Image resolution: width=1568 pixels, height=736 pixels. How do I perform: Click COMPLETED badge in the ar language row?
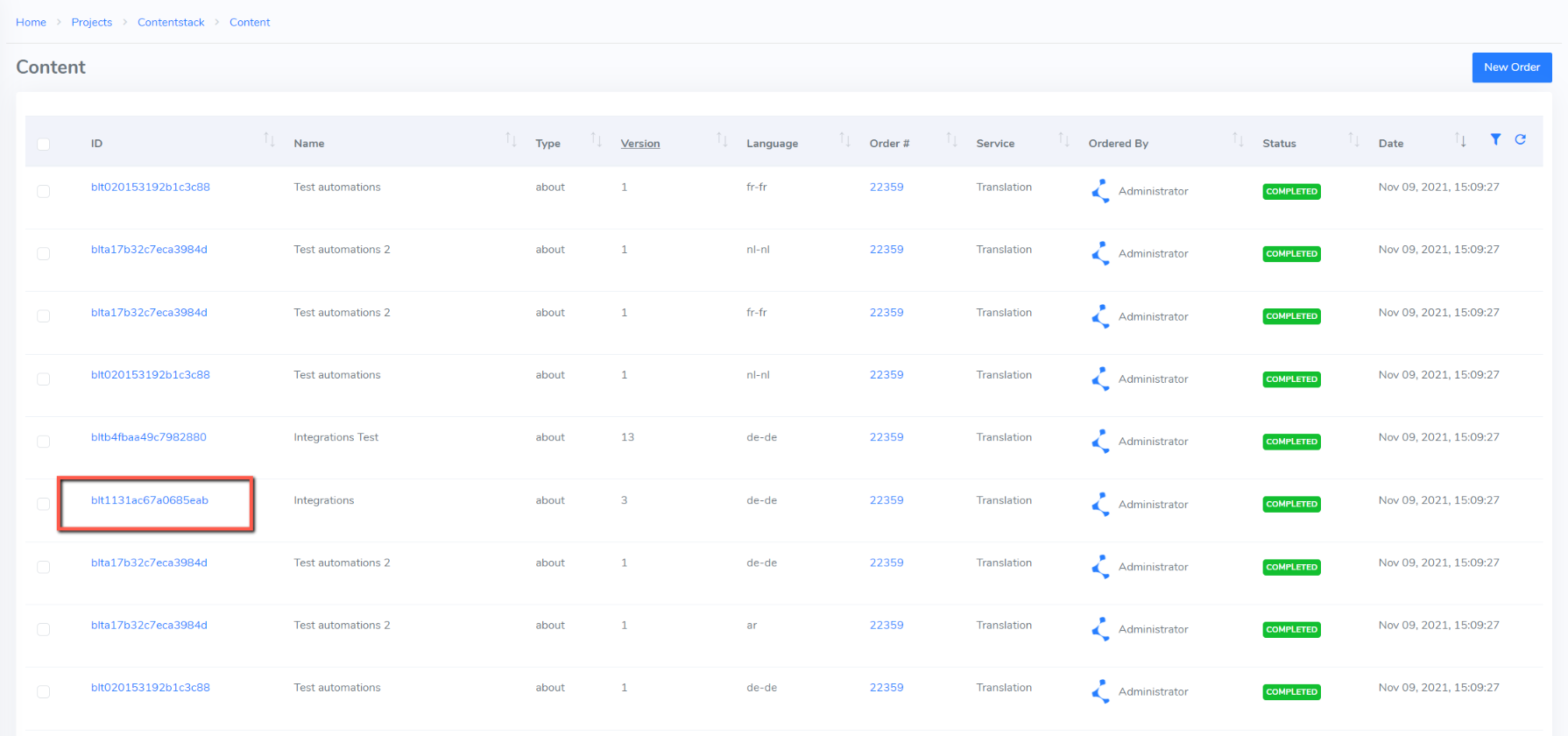point(1291,629)
